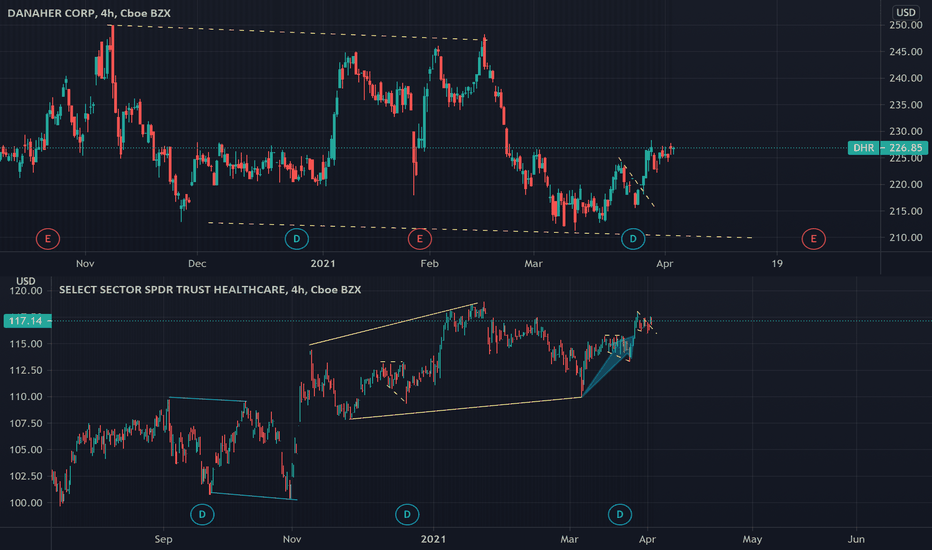Screen dimensions: 932x550
Task: Select the yellow lower channel line on healthcare chart
Action: click(466, 408)
